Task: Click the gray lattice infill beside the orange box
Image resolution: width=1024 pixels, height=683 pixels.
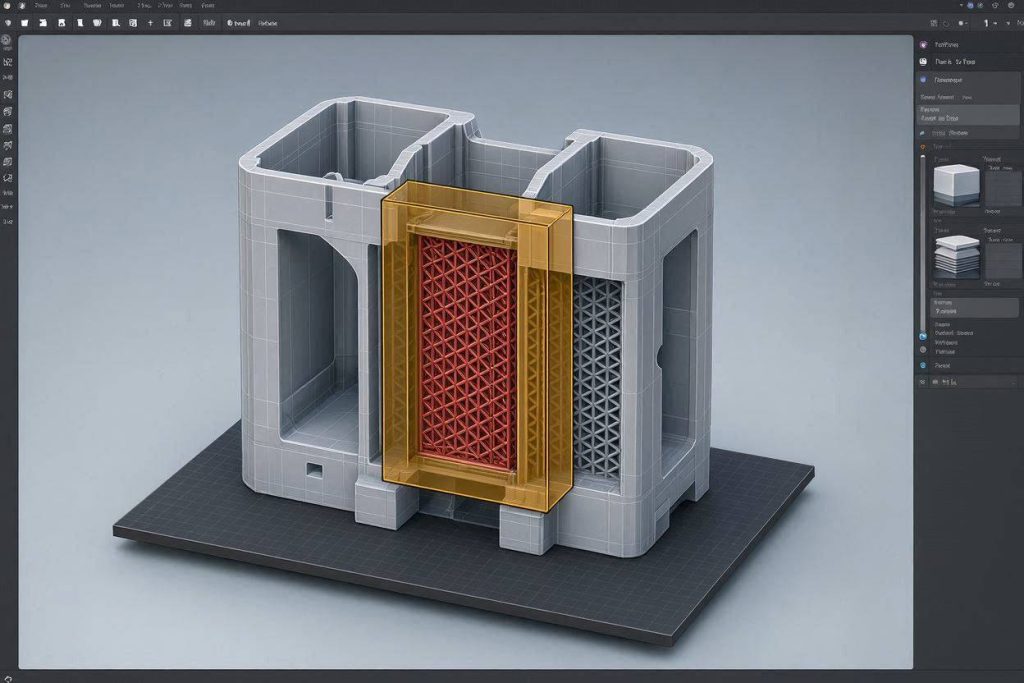Action: [x=597, y=377]
